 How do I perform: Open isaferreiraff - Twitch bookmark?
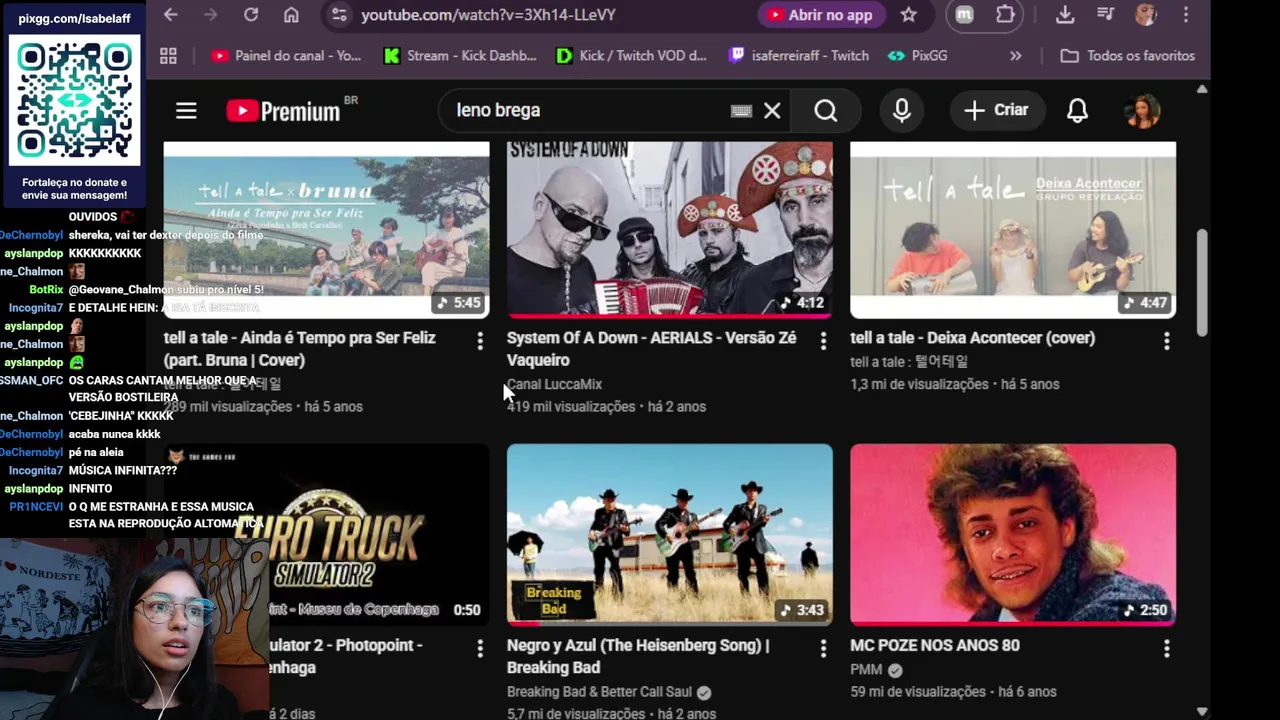coord(799,56)
